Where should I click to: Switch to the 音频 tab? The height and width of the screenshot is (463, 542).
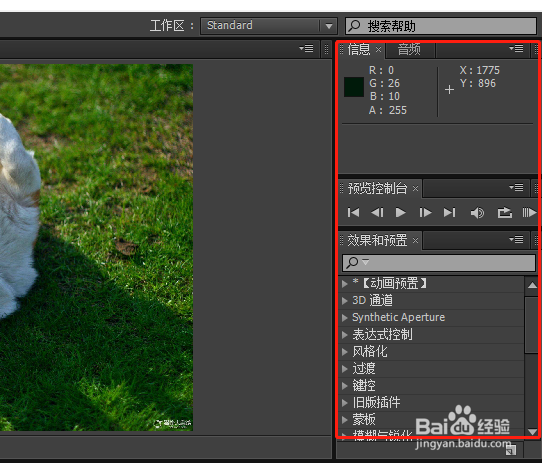pyautogui.click(x=409, y=49)
